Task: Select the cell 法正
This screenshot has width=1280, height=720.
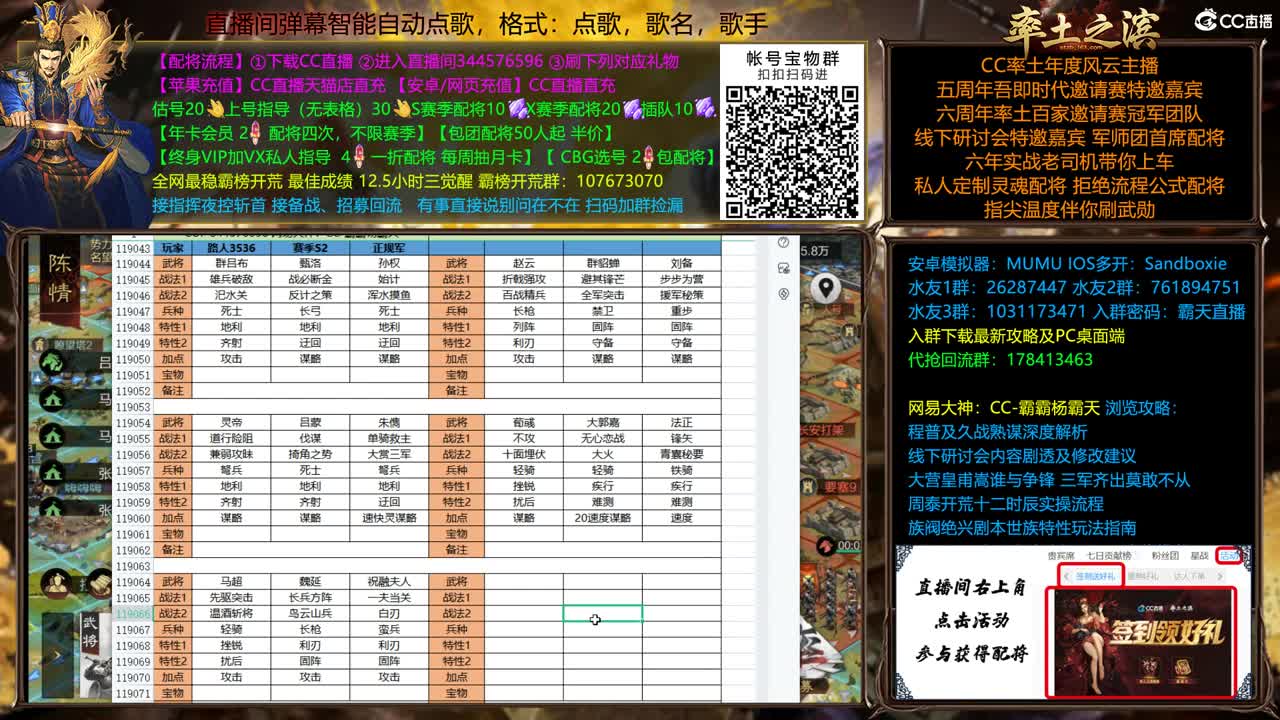Action: click(x=682, y=423)
